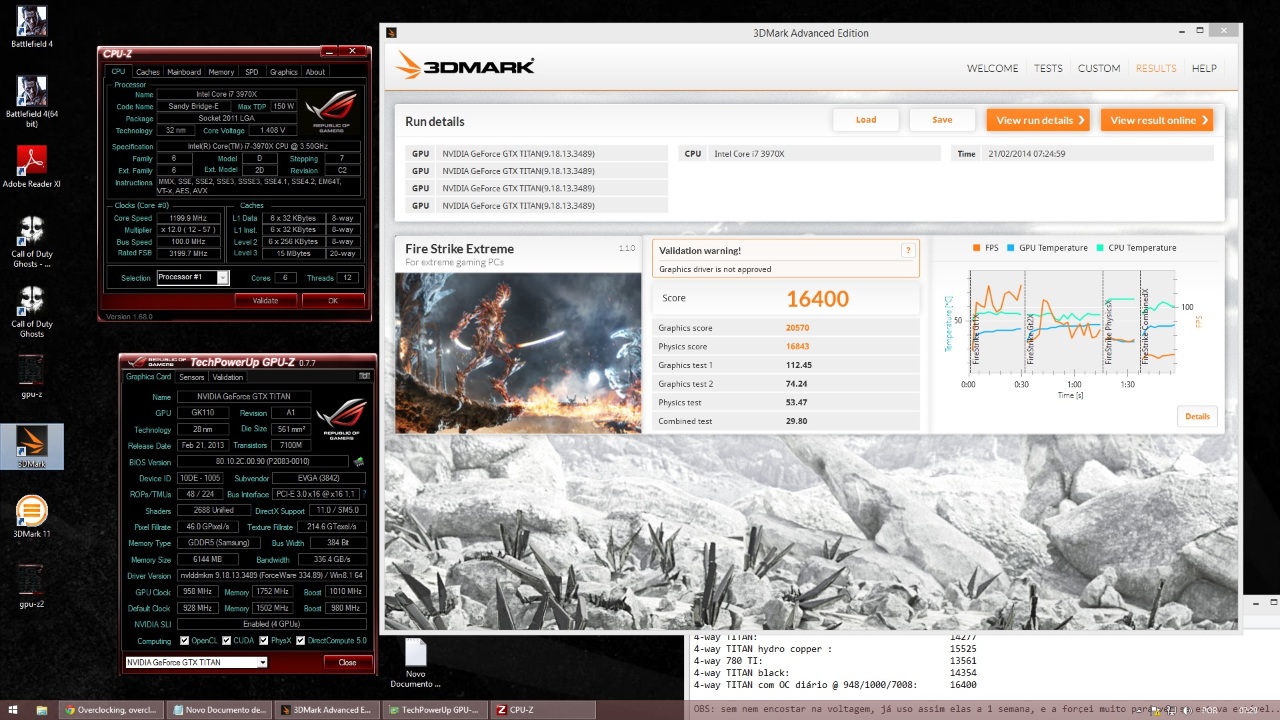Screen dimensions: 1280x720
Task: Click Close button in GPU-Z
Action: click(x=347, y=662)
